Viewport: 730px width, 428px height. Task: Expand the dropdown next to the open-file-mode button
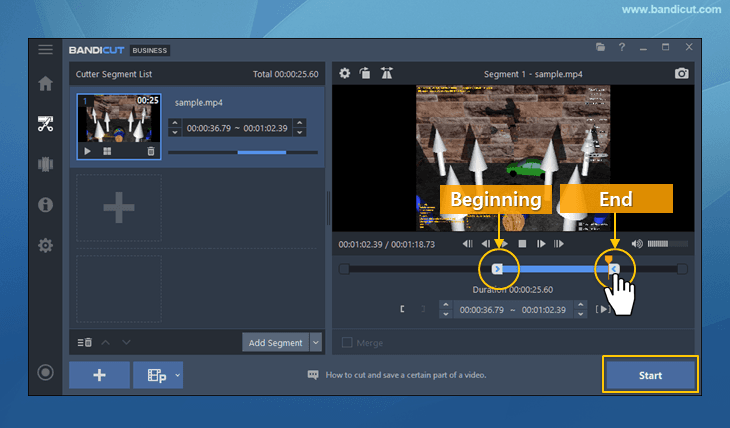pos(177,375)
